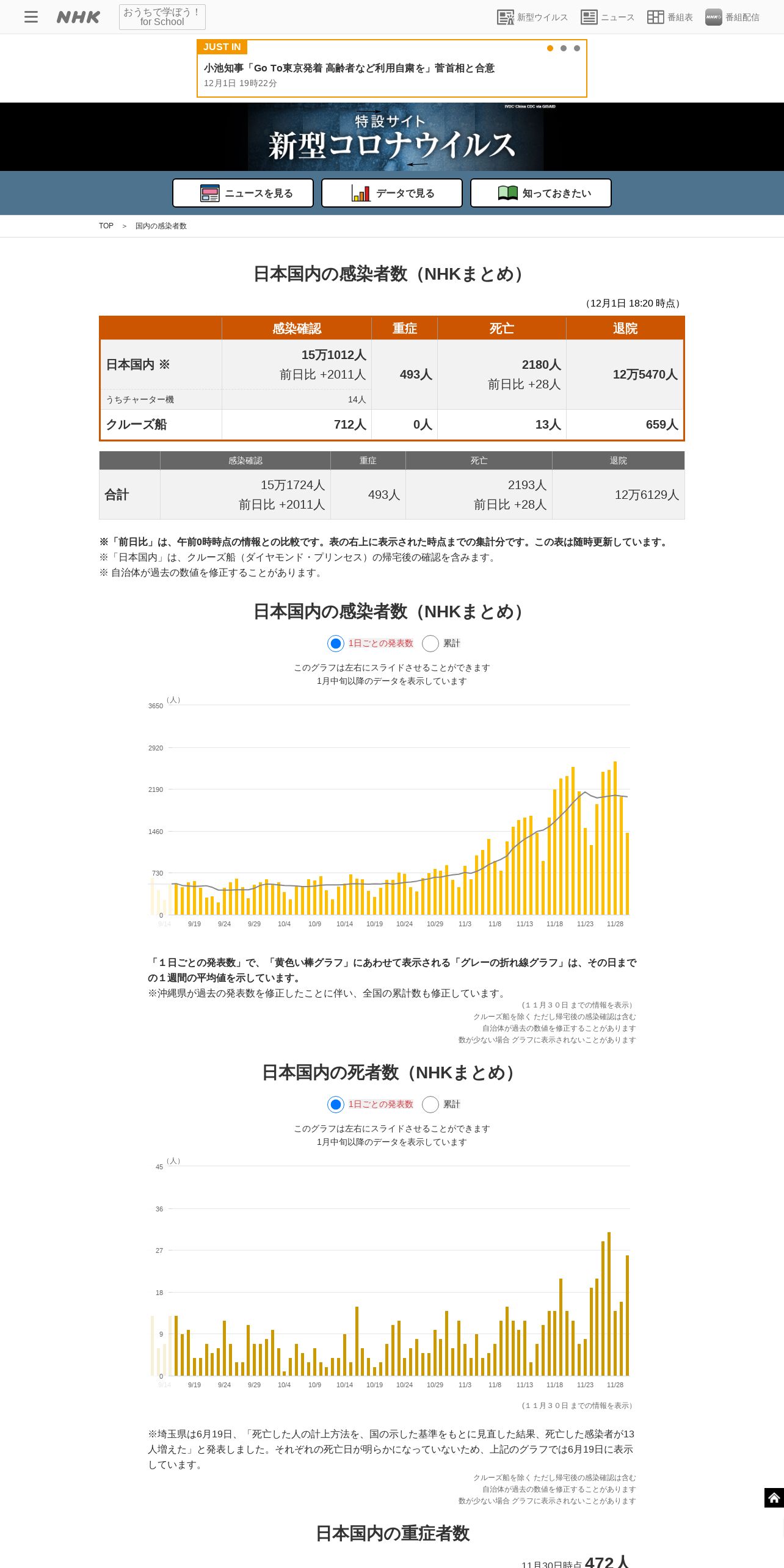Viewport: 784px width, 1568px height.
Task: Click the 番組配信 NHK badge icon
Action: pyautogui.click(x=713, y=17)
